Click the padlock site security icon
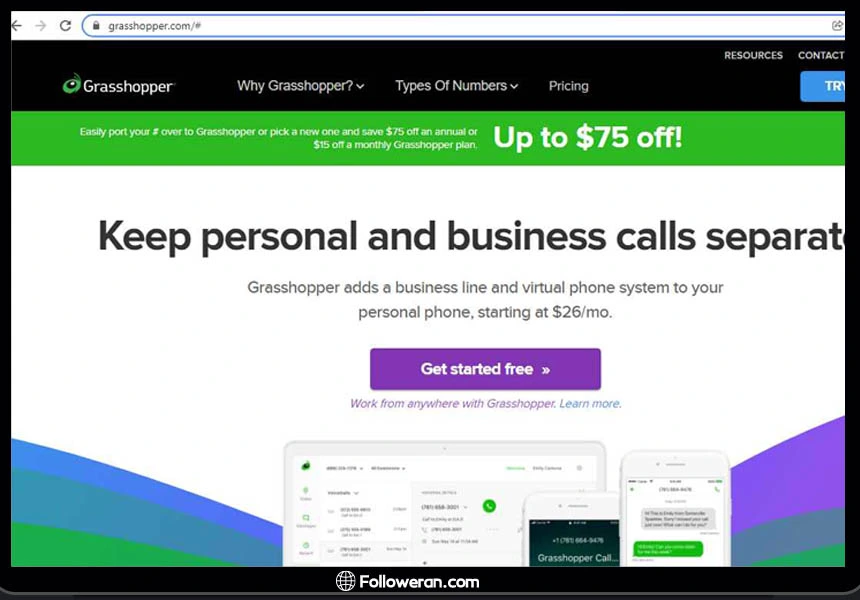860x600 pixels. [96, 26]
